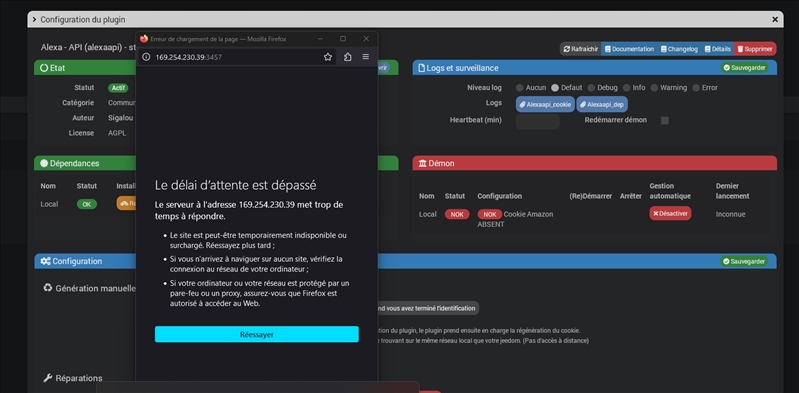Open the Alexaapi_cookie log
Viewport: 799px width, 393px height.
pyautogui.click(x=545, y=104)
